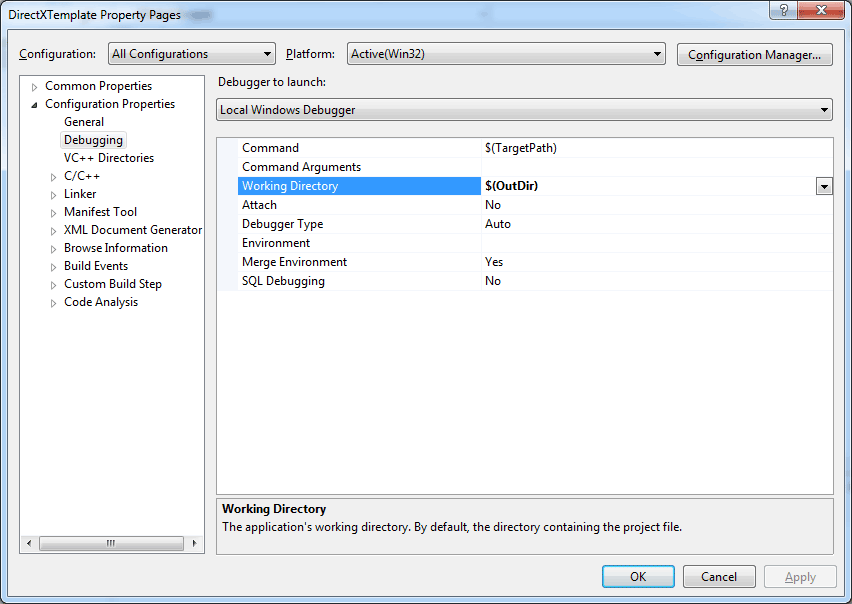Expand the Linker node arrow
Screen dimensions: 852x604
pyautogui.click(x=53, y=195)
